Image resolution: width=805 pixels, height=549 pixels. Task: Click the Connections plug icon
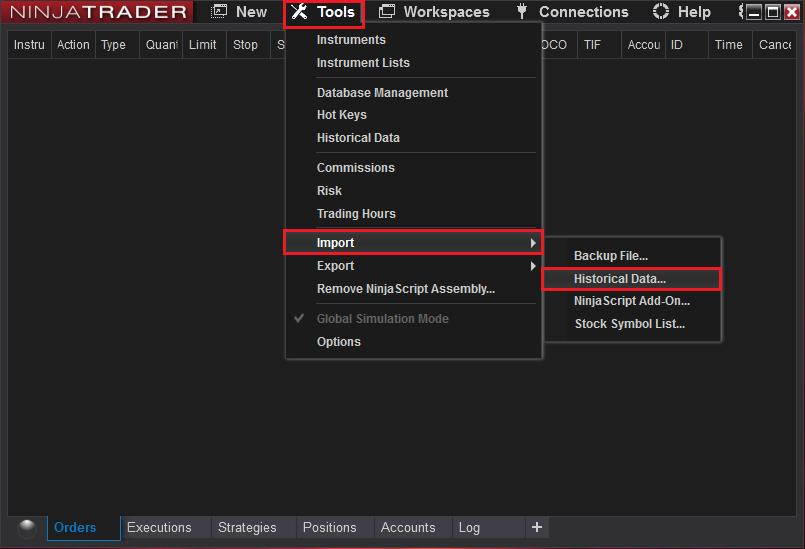point(522,11)
